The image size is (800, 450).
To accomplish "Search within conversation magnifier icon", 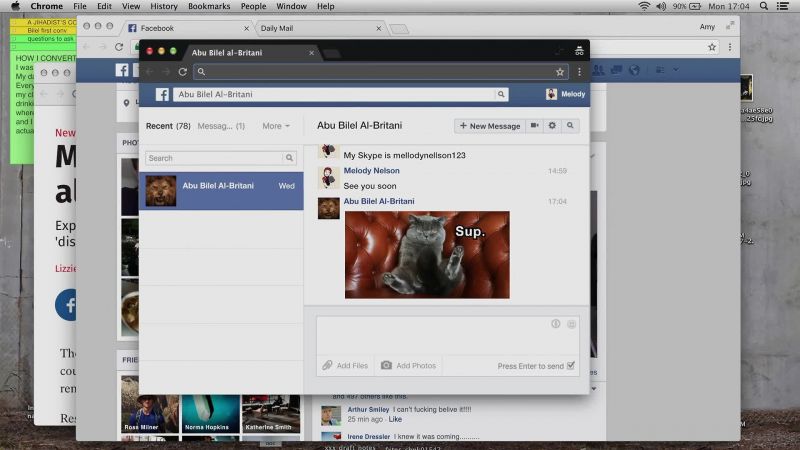I will pos(570,126).
